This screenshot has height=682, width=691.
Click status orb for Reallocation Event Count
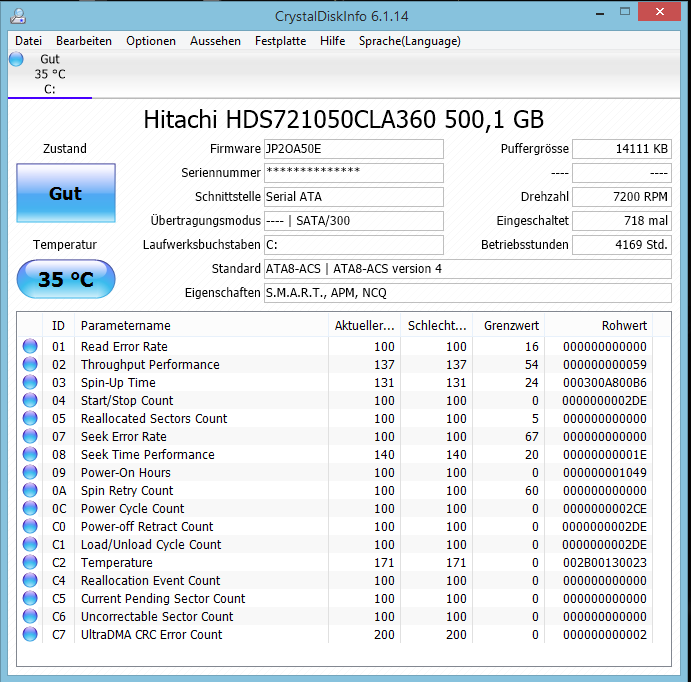pyautogui.click(x=30, y=580)
